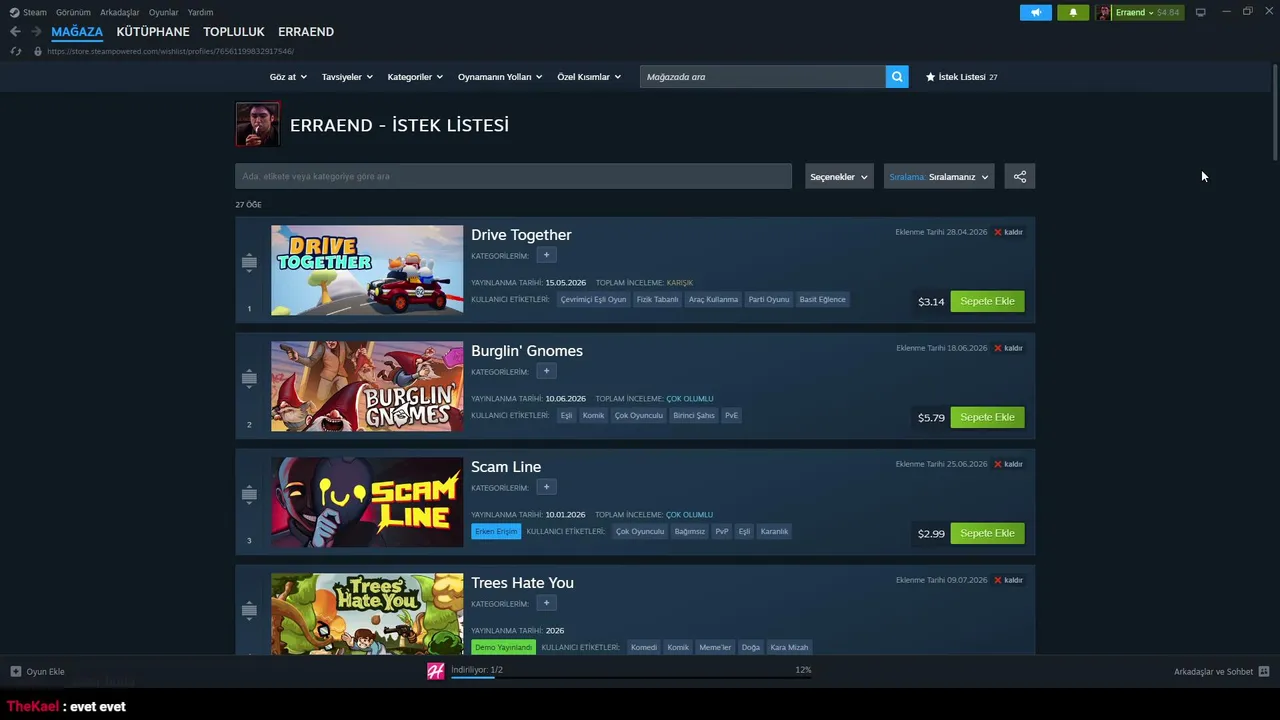Add Drive Together to cart with Sepete Ekle
The width and height of the screenshot is (1280, 720).
pyautogui.click(x=987, y=301)
